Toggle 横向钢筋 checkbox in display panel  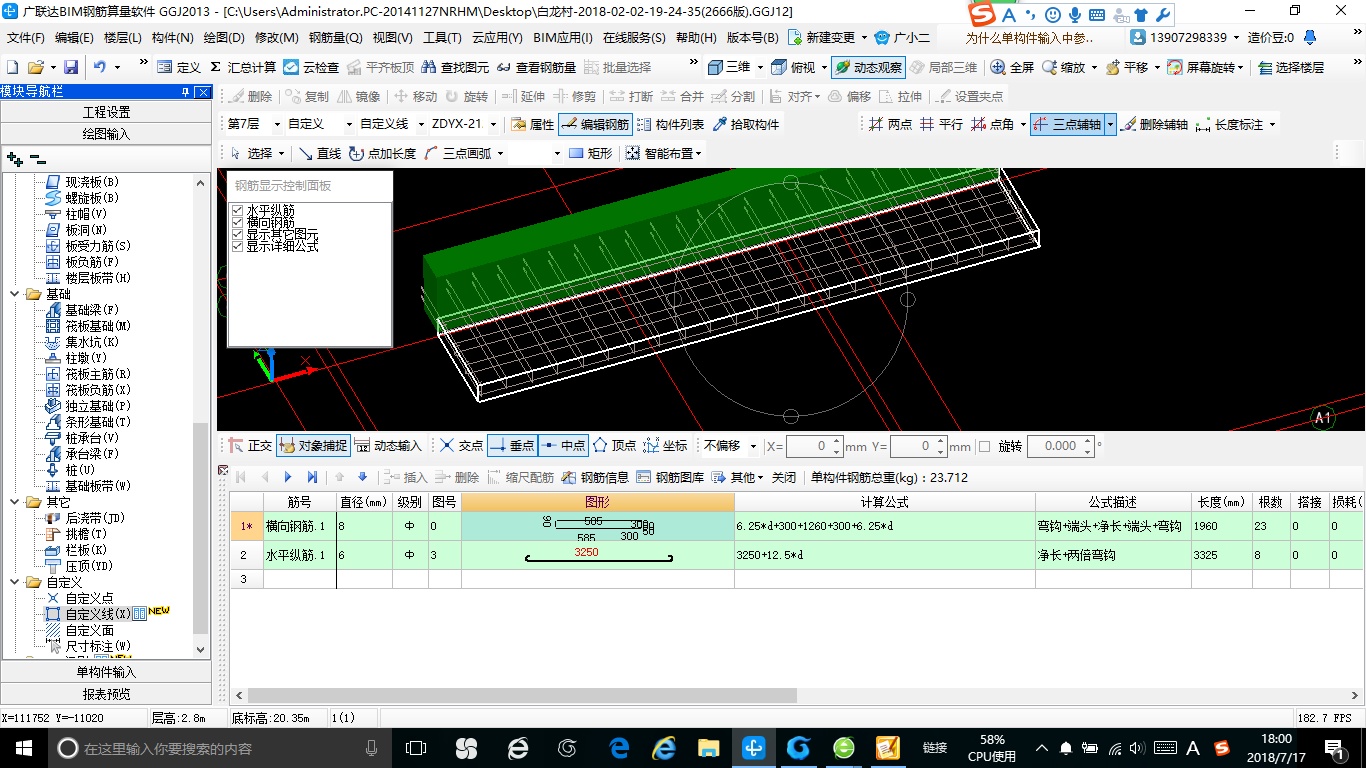point(238,222)
